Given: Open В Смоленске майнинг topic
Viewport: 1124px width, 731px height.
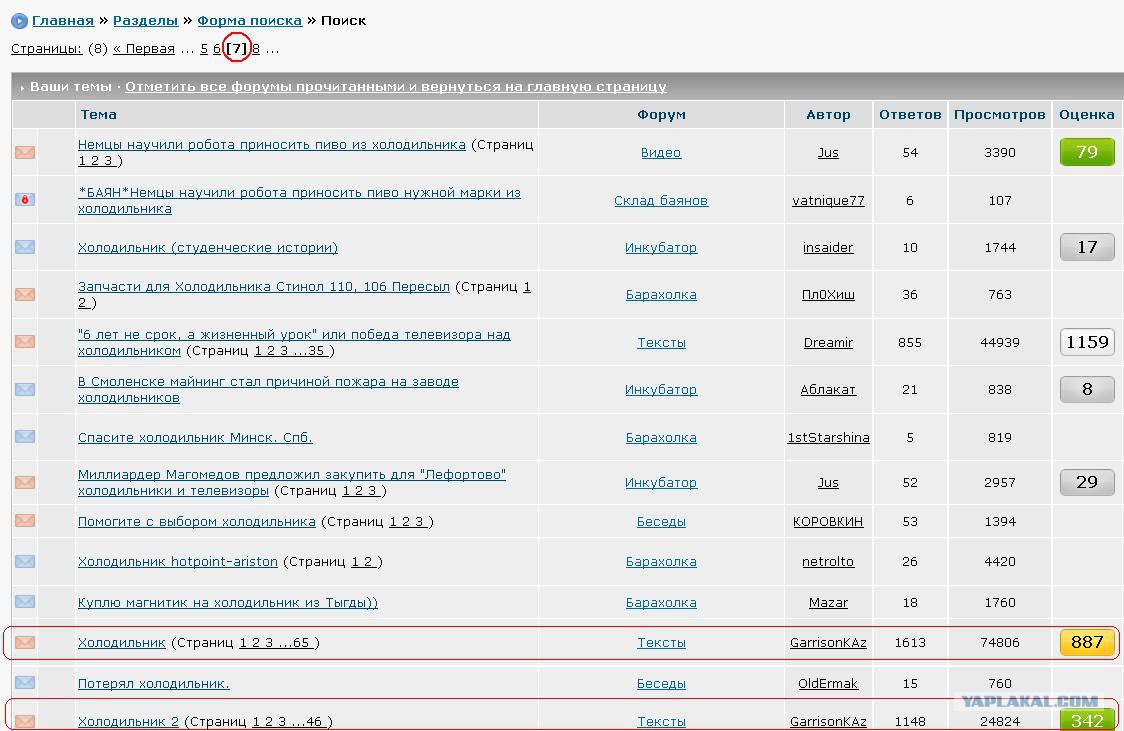Looking at the screenshot, I should pos(268,390).
